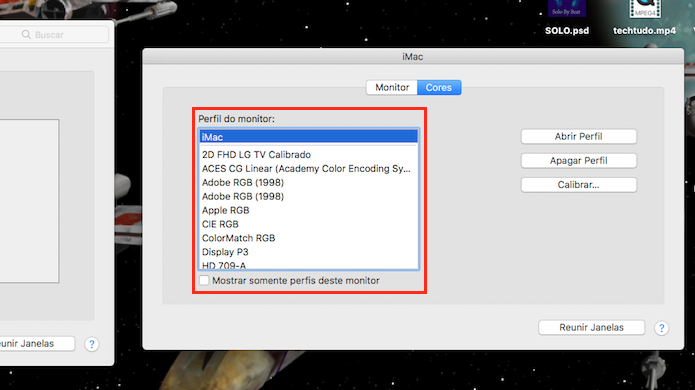The width and height of the screenshot is (695, 390).
Task: Open the Calibrar... assistant
Action: click(x=578, y=185)
